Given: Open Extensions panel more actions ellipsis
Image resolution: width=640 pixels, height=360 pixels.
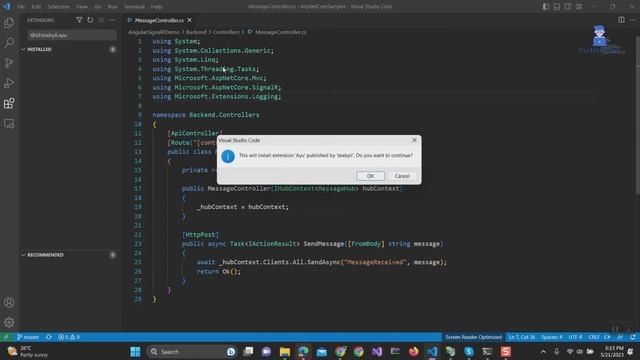Looking at the screenshot, I should click(112, 20).
